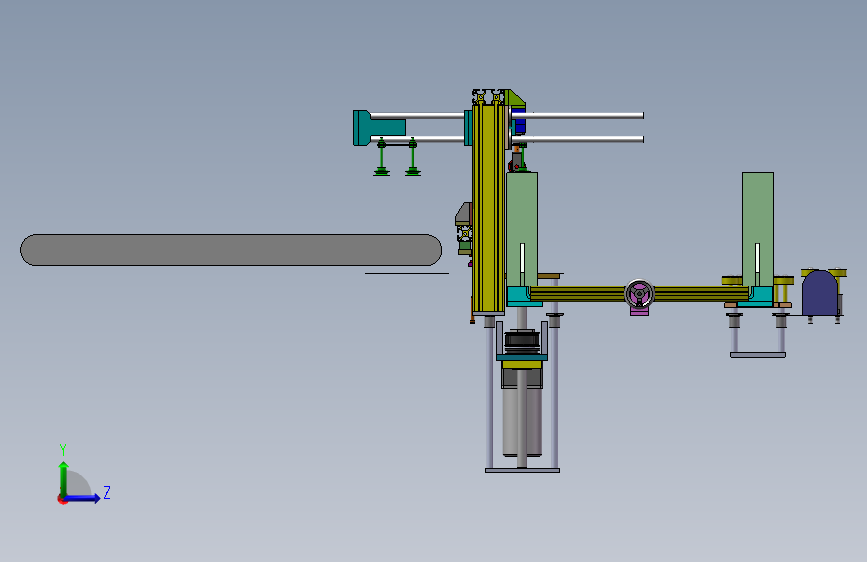867x562 pixels.
Task: Click the red origin dot of the triad
Action: tap(62, 499)
